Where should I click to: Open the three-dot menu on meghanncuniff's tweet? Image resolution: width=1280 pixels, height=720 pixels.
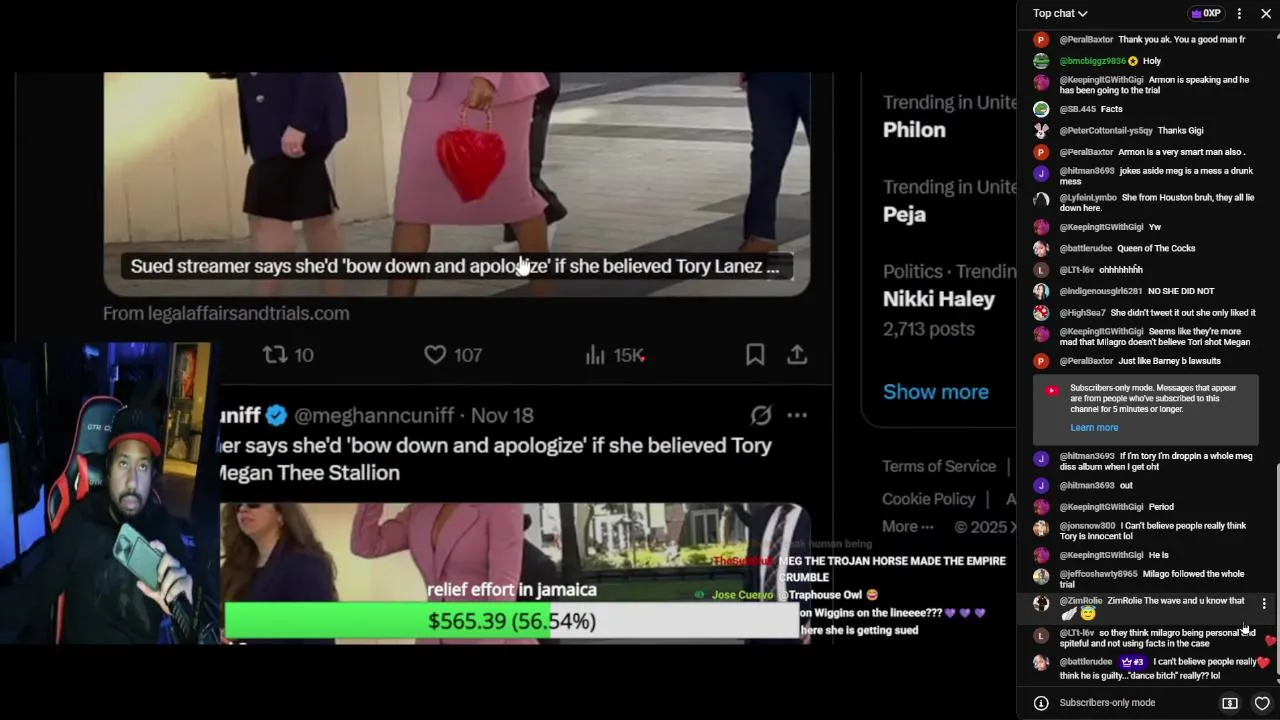click(x=797, y=415)
